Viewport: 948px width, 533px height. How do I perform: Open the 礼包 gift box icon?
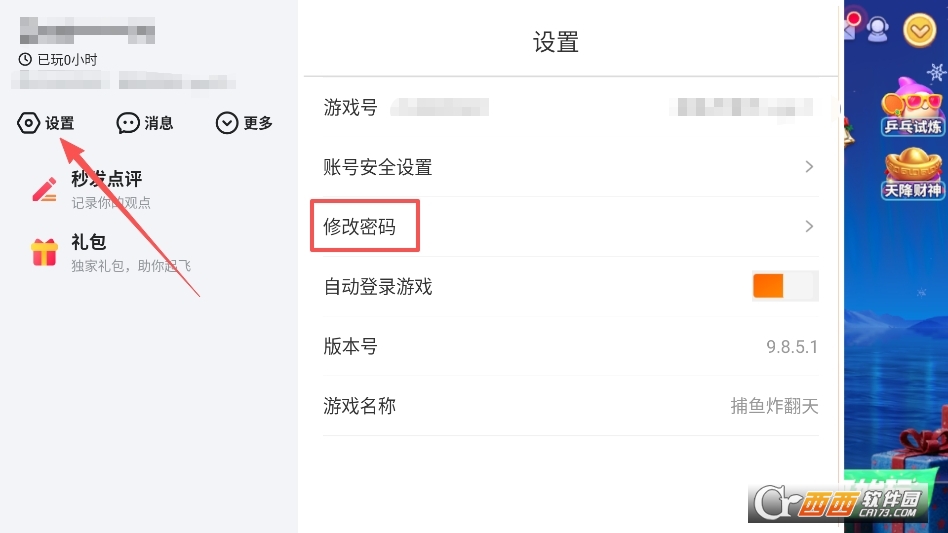coord(45,252)
